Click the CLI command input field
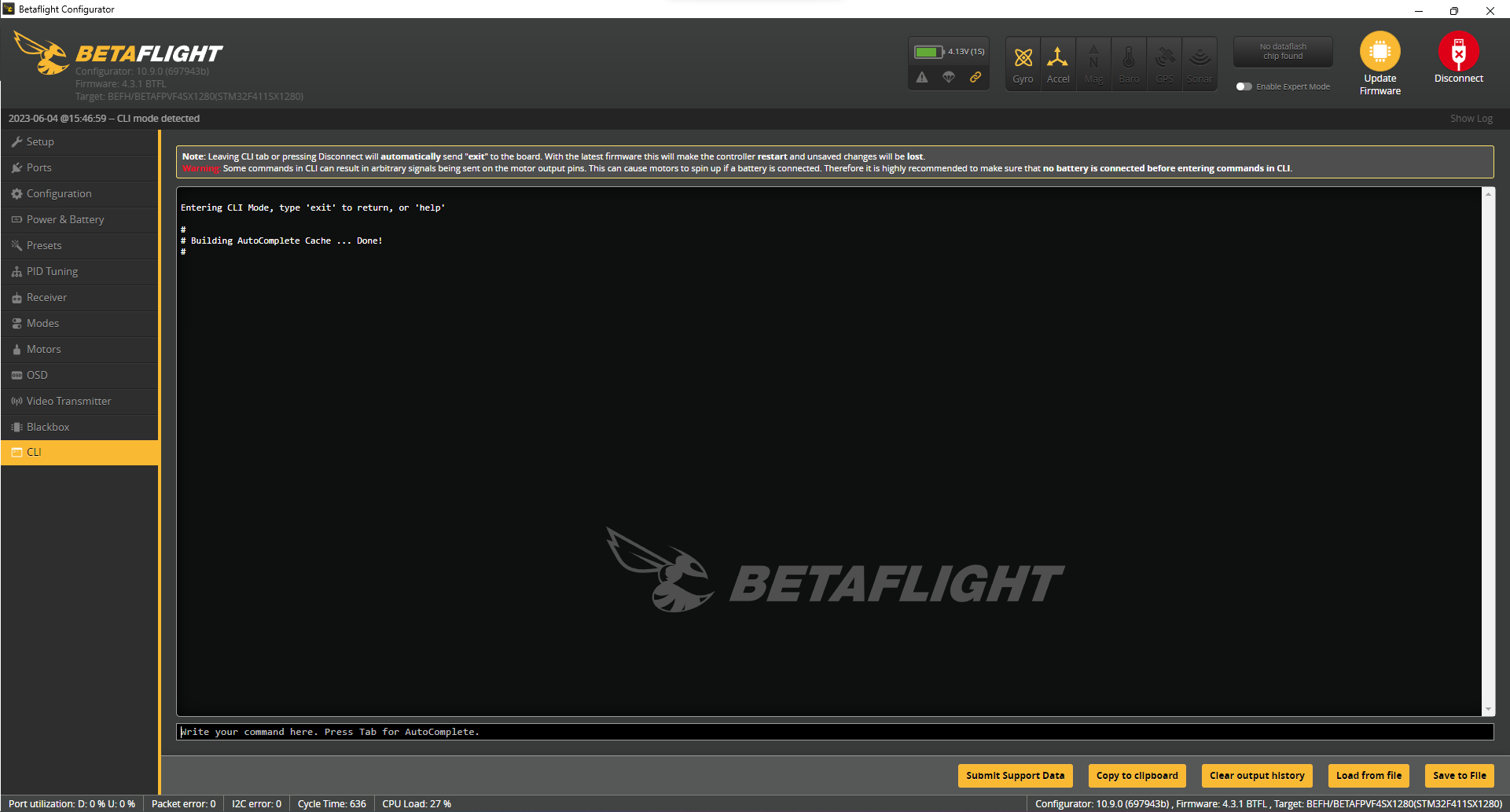The image size is (1510, 812). click(835, 732)
